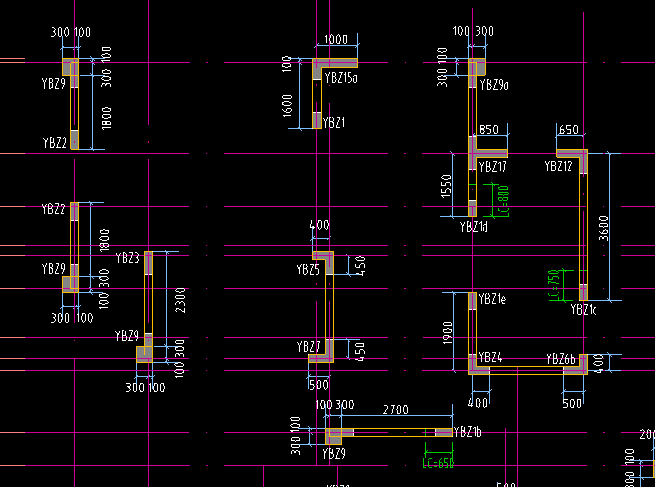Click the YBZ5 column label
Image resolution: width=655 pixels, height=487 pixels.
(308, 270)
